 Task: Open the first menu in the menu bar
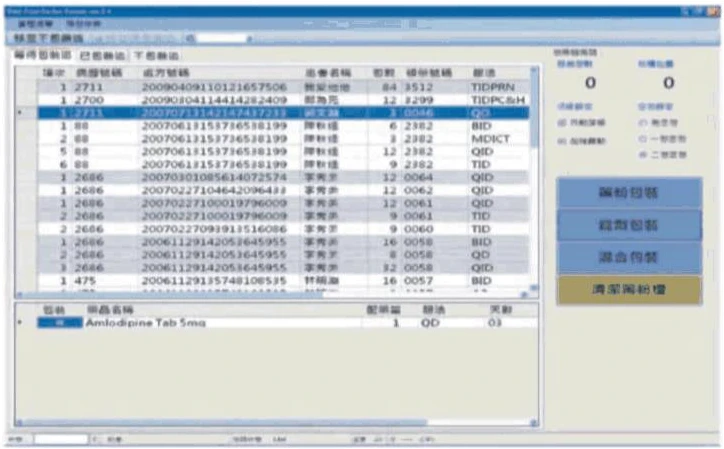(35, 24)
